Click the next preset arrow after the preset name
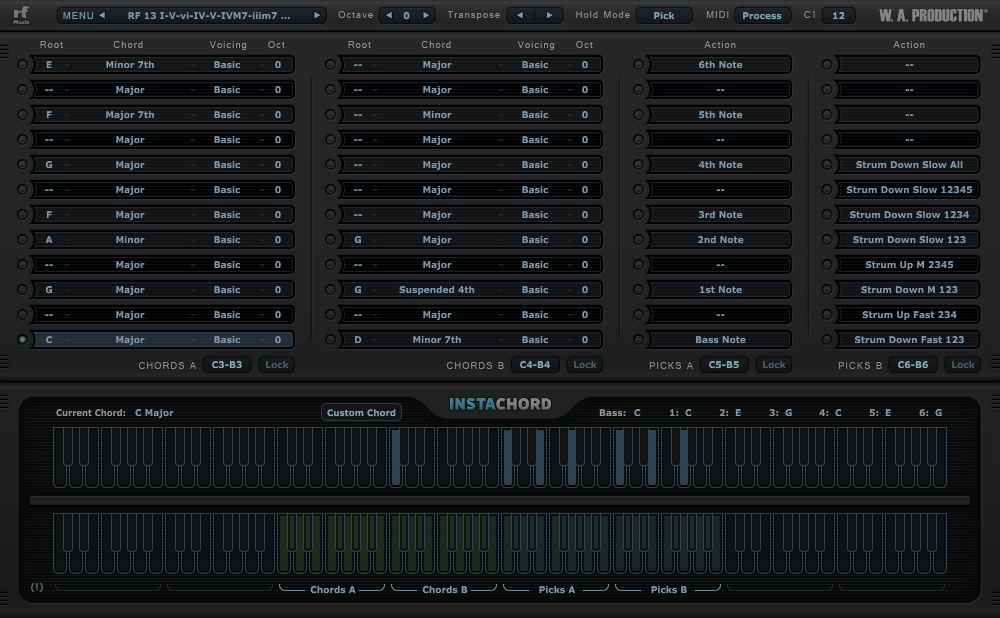The width and height of the screenshot is (1000, 618). pyautogui.click(x=316, y=15)
